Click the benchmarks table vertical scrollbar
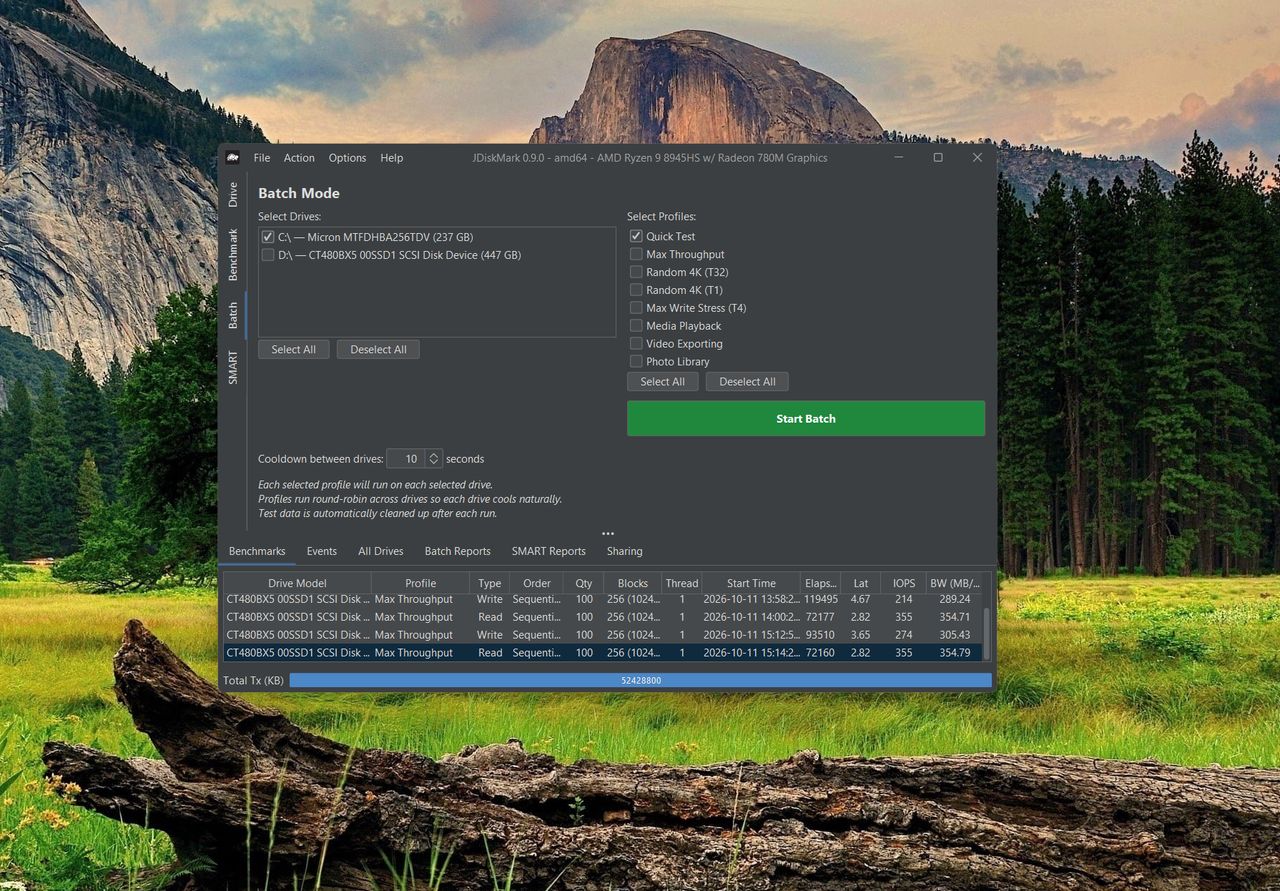 (x=987, y=633)
